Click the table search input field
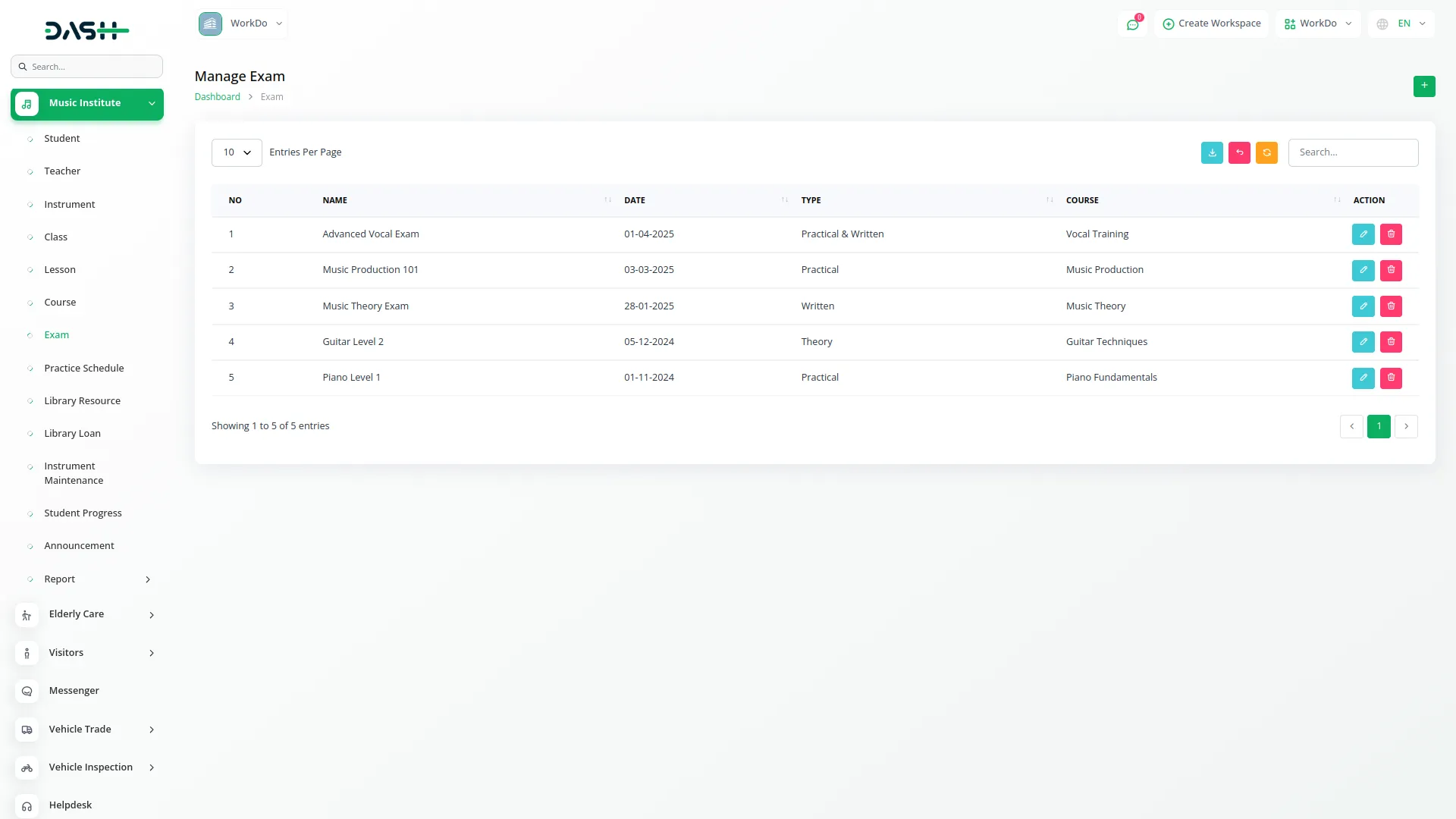 point(1353,152)
